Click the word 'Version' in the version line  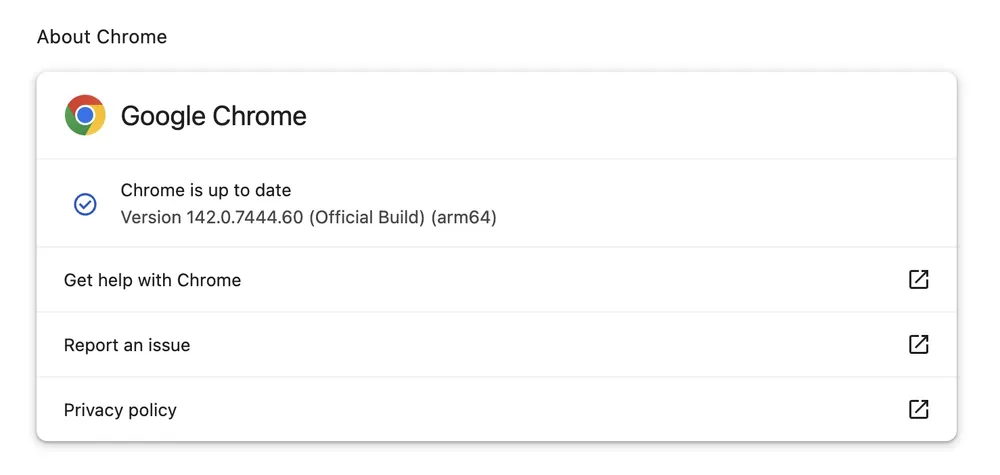click(x=151, y=217)
